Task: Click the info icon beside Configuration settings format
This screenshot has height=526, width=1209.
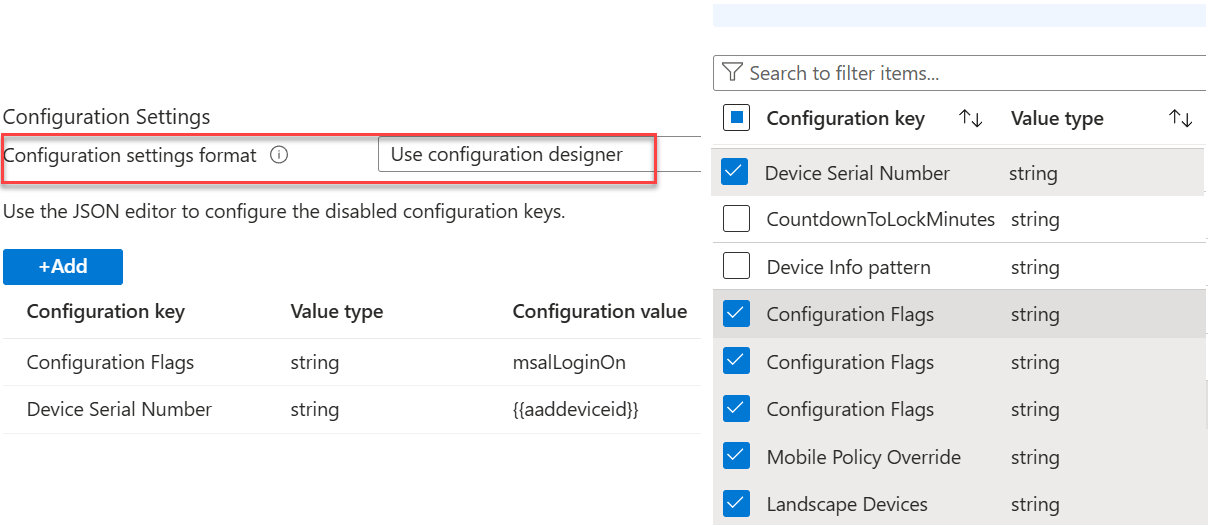Action: [x=280, y=156]
